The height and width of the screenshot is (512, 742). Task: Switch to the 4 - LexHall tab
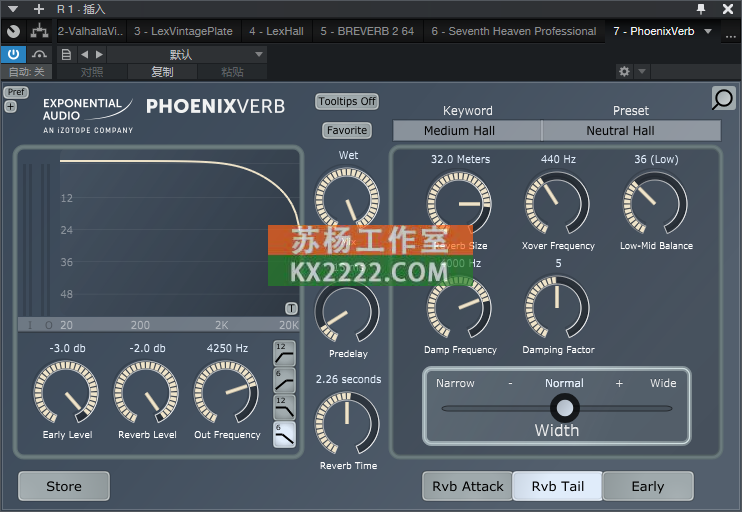click(276, 31)
